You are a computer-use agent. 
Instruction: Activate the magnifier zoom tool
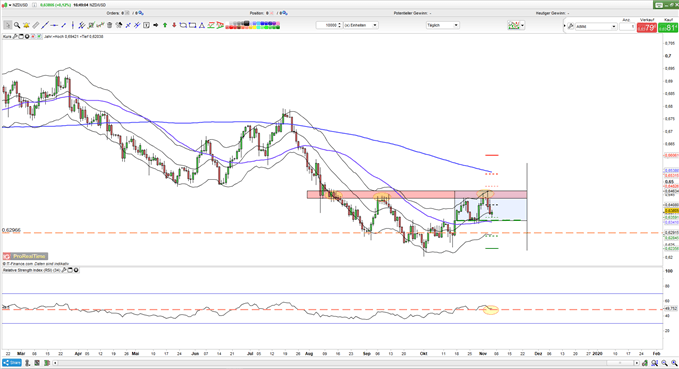point(17,25)
